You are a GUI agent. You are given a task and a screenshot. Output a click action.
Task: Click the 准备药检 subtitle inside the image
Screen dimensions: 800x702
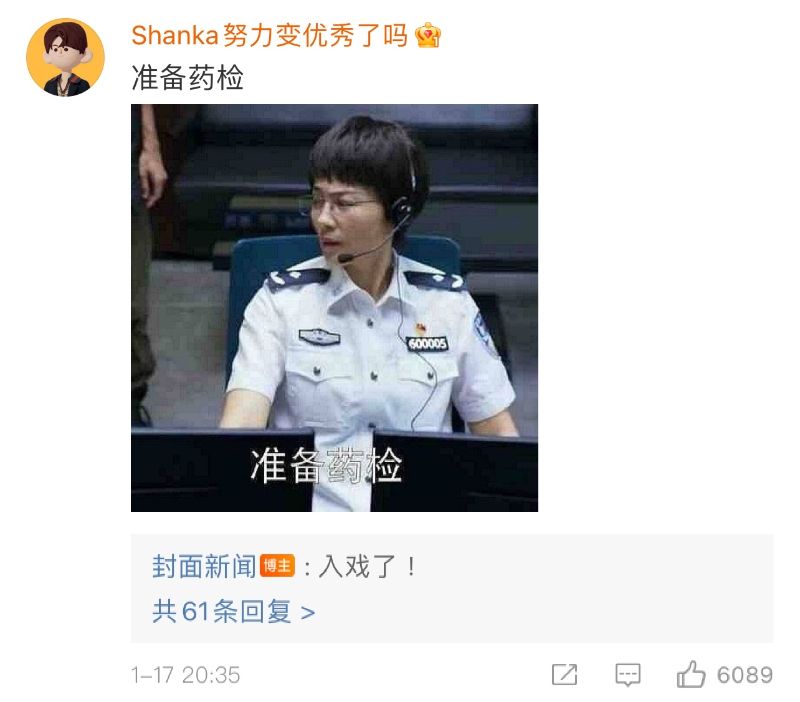(x=327, y=465)
